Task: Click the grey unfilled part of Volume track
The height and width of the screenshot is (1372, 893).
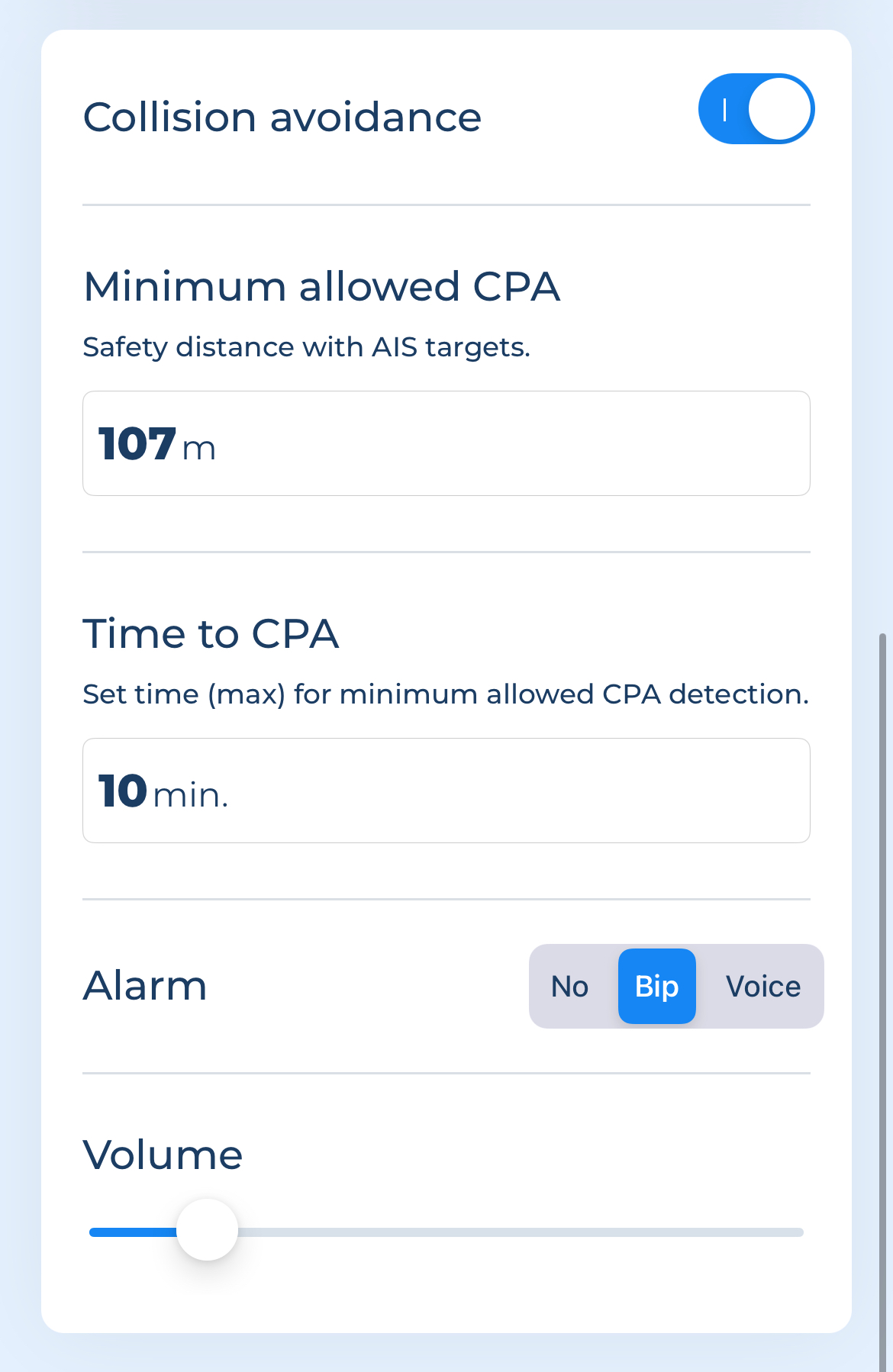Action: coord(521,1232)
